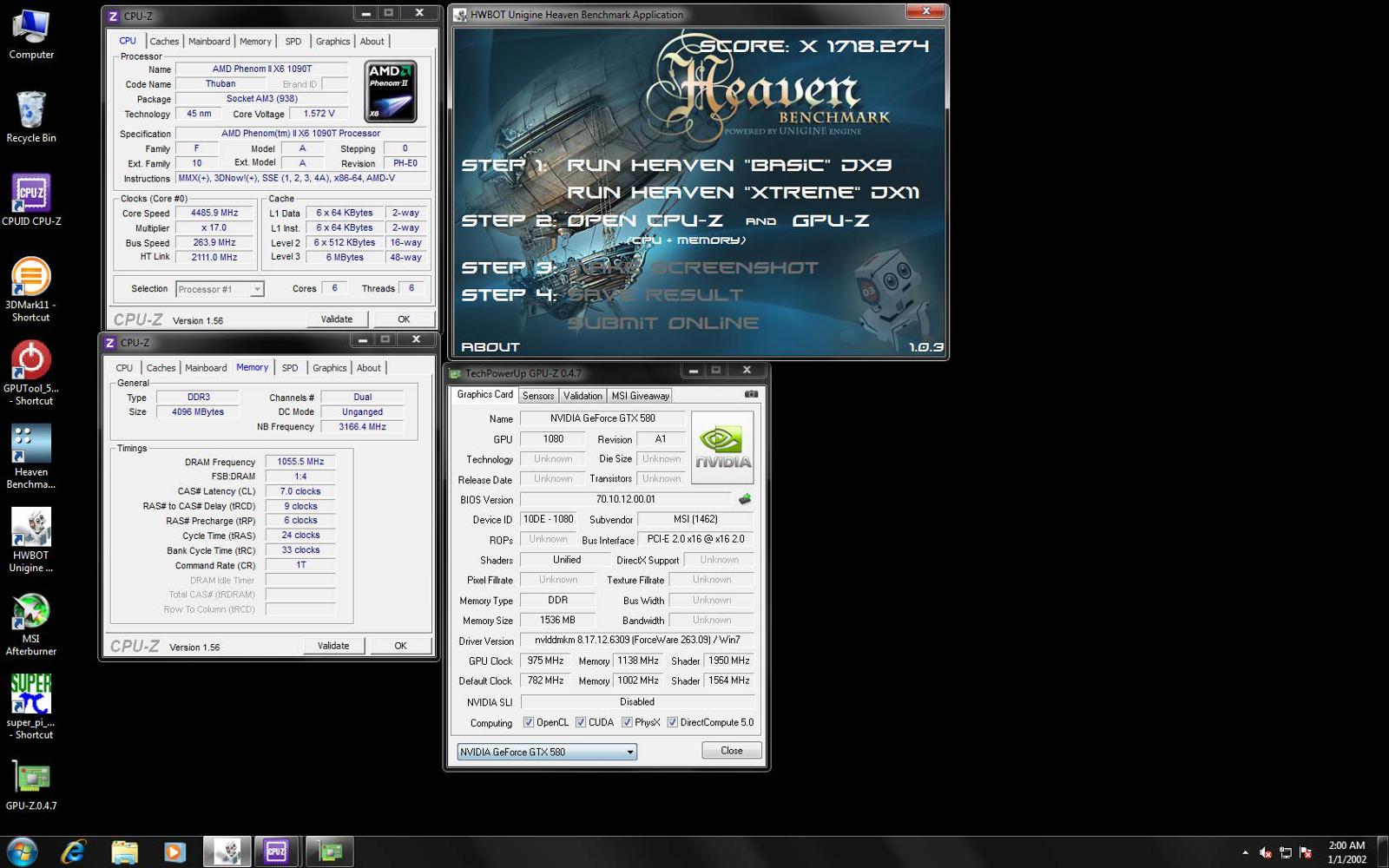Open Windows Explorer from taskbar

pos(124,852)
